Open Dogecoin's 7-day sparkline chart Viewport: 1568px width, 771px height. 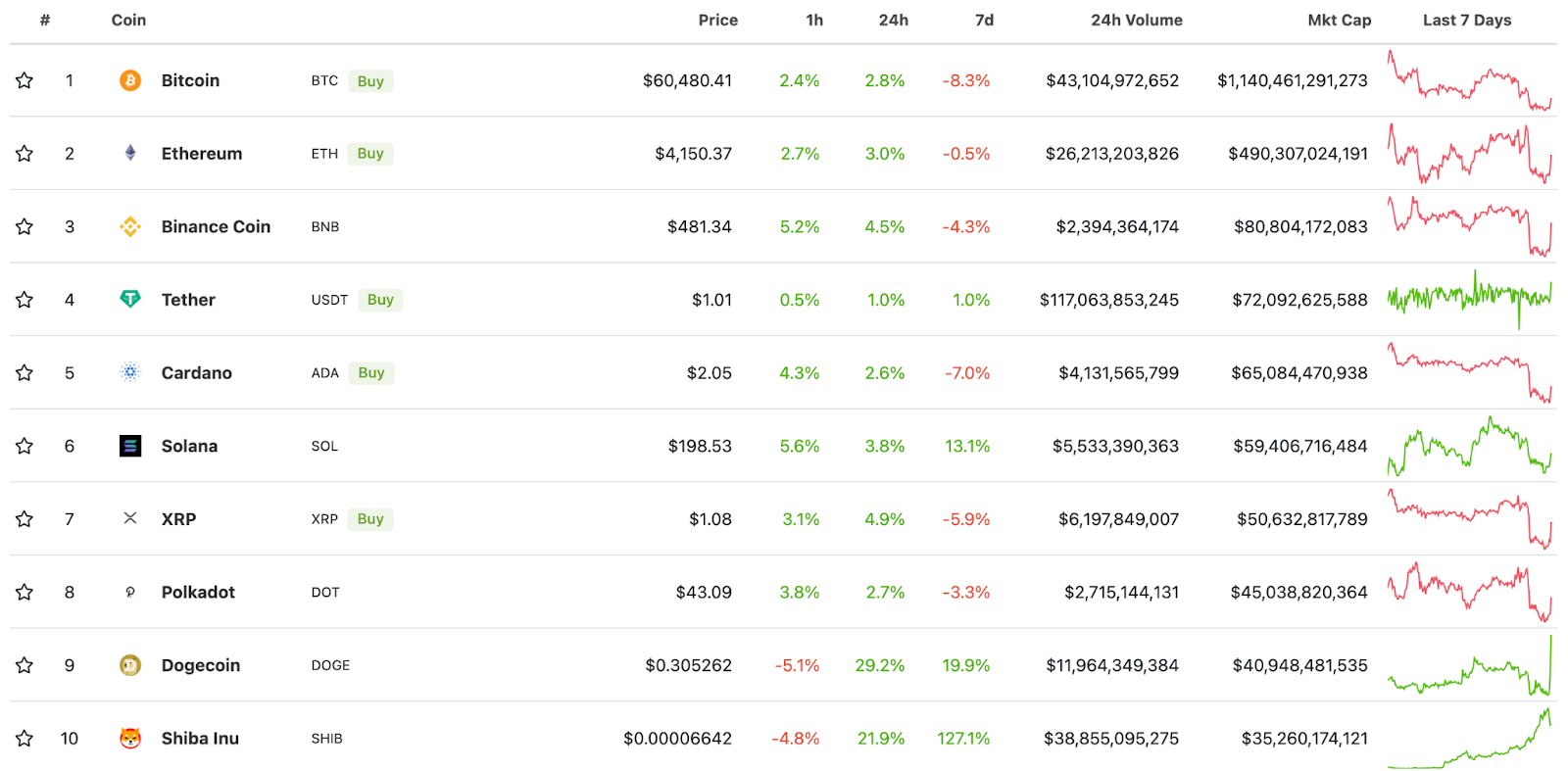pos(1469,665)
